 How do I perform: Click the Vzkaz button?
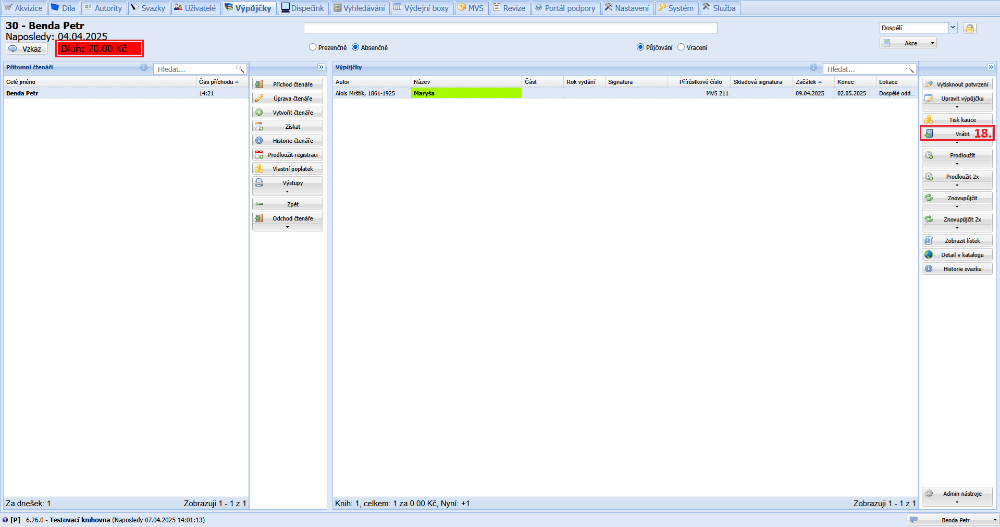[x=27, y=48]
